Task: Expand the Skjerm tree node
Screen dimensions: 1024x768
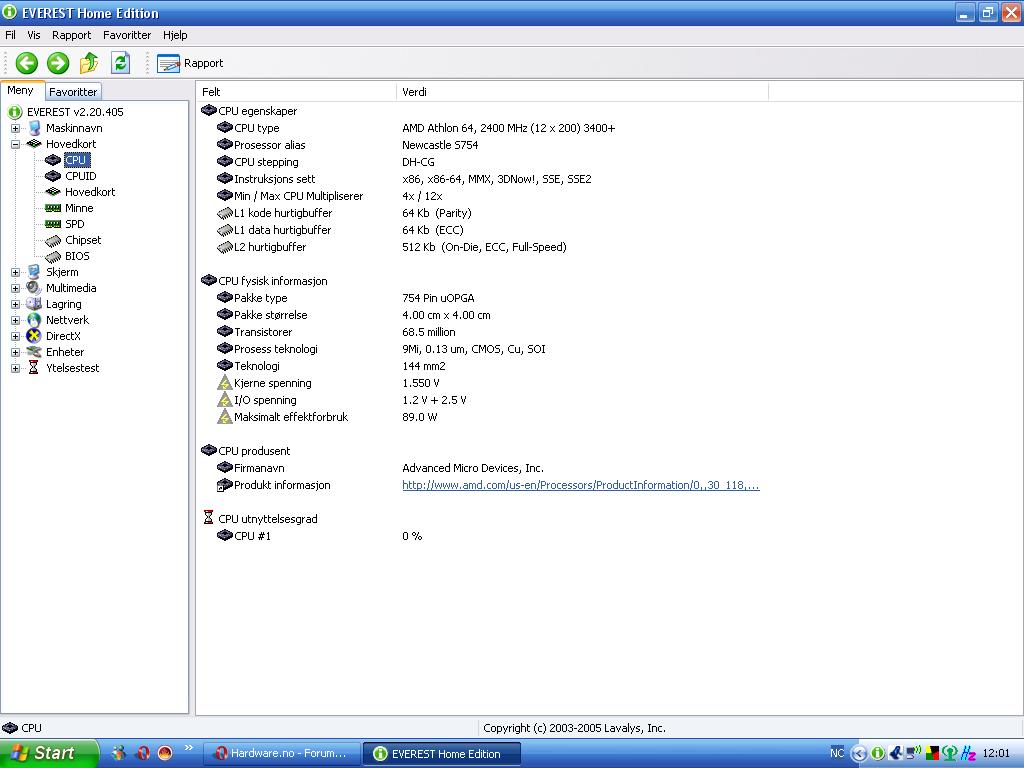Action: coord(15,272)
